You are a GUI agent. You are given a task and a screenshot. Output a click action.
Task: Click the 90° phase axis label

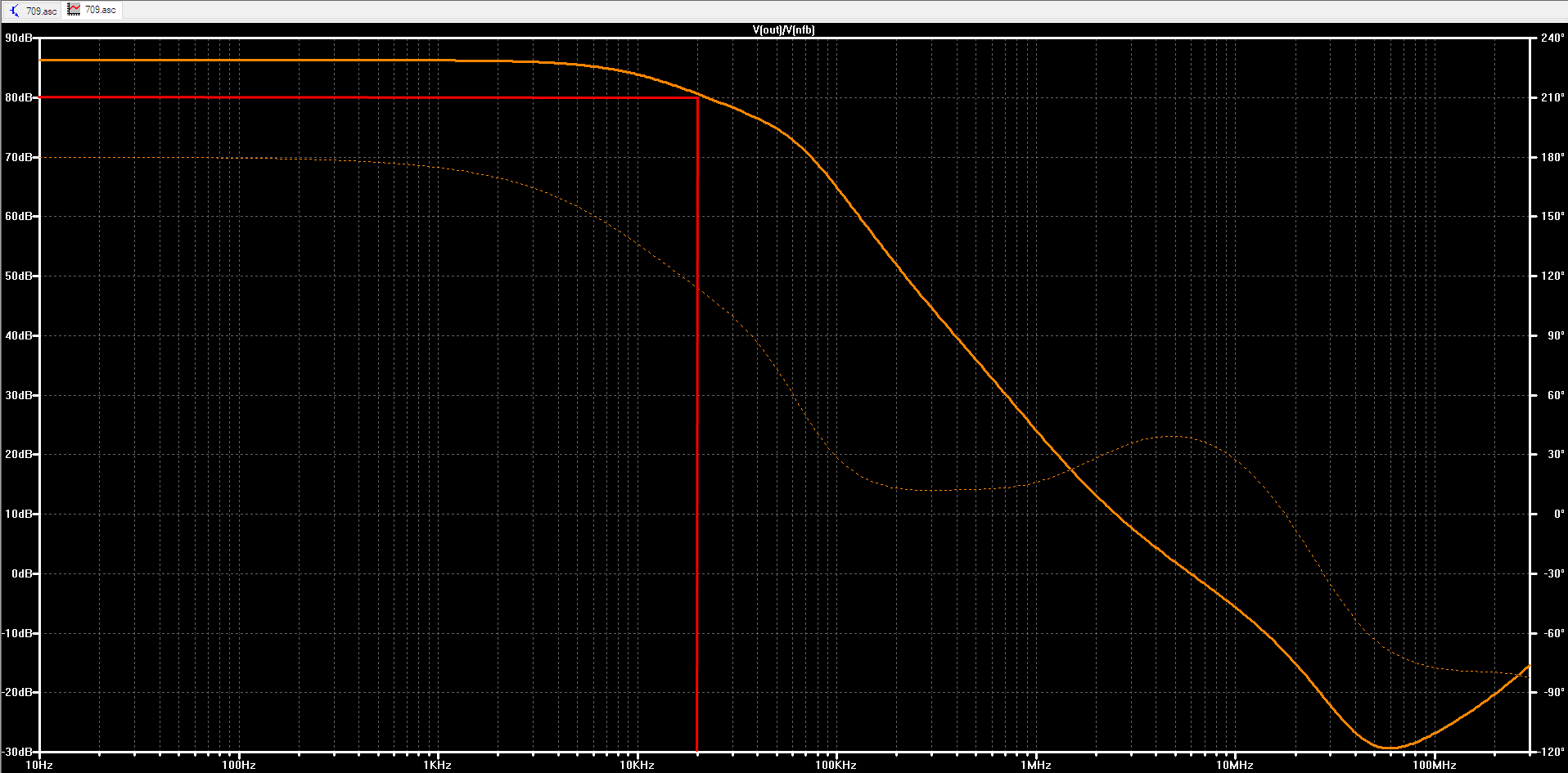point(1556,335)
